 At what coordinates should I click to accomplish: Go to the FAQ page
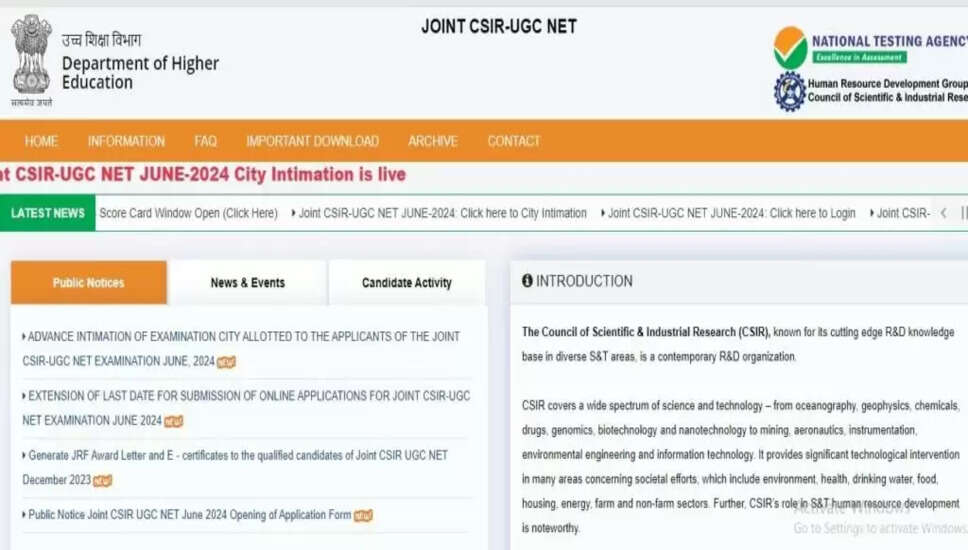[205, 141]
